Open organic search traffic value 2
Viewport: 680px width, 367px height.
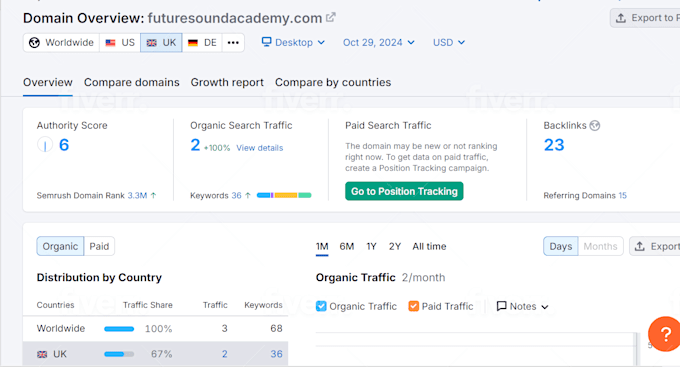coord(195,145)
